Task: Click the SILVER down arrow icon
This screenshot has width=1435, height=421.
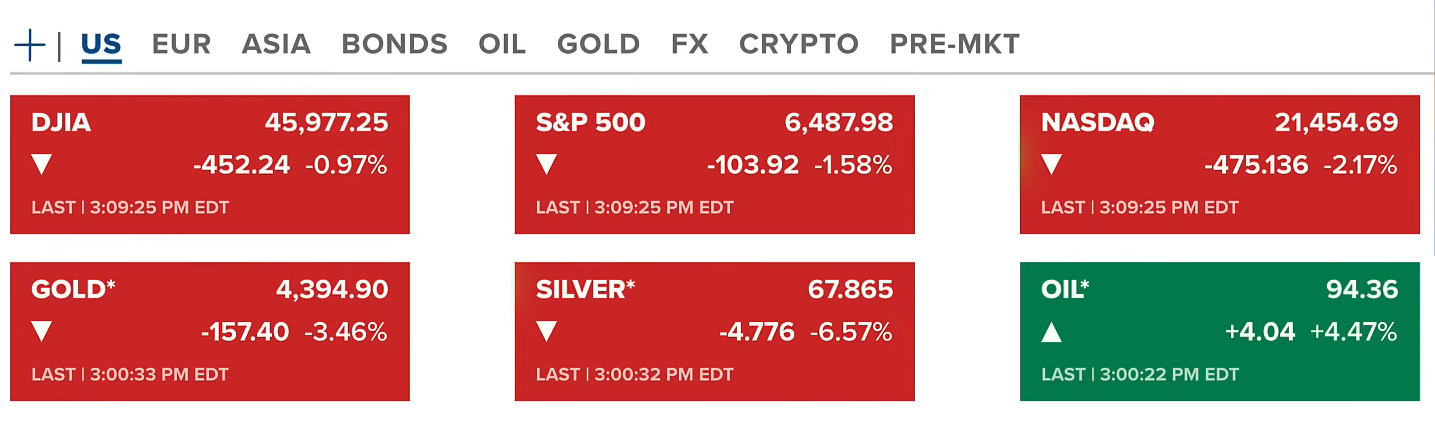Action: [546, 332]
